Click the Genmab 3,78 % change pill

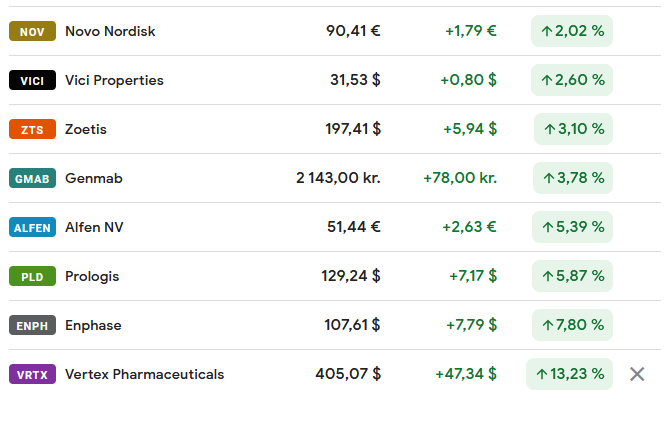pos(573,178)
